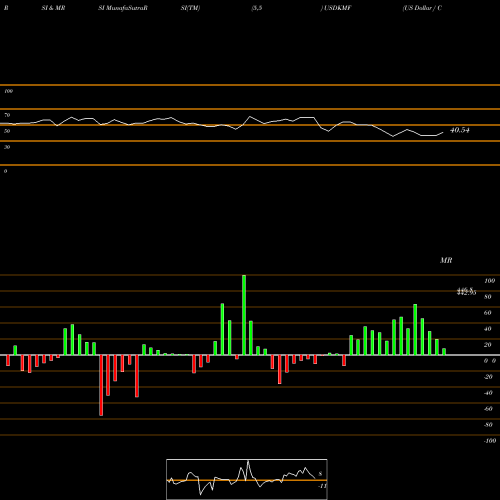Click the 40.54 RSI value label
The height and width of the screenshot is (500, 500).
click(460, 130)
